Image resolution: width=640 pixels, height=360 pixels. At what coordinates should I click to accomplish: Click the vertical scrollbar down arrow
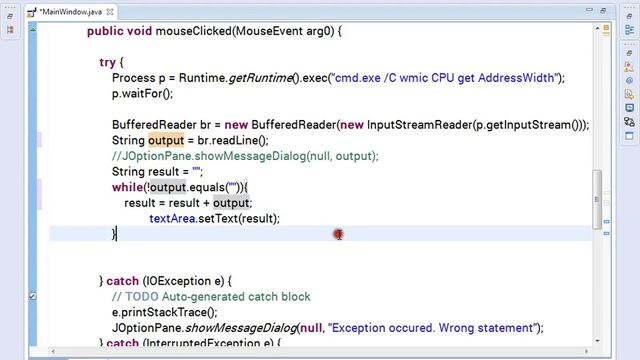click(x=597, y=341)
